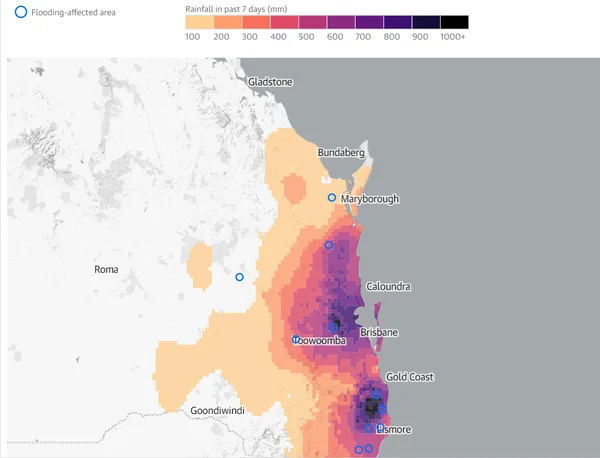Select the Roma town label

click(x=106, y=270)
